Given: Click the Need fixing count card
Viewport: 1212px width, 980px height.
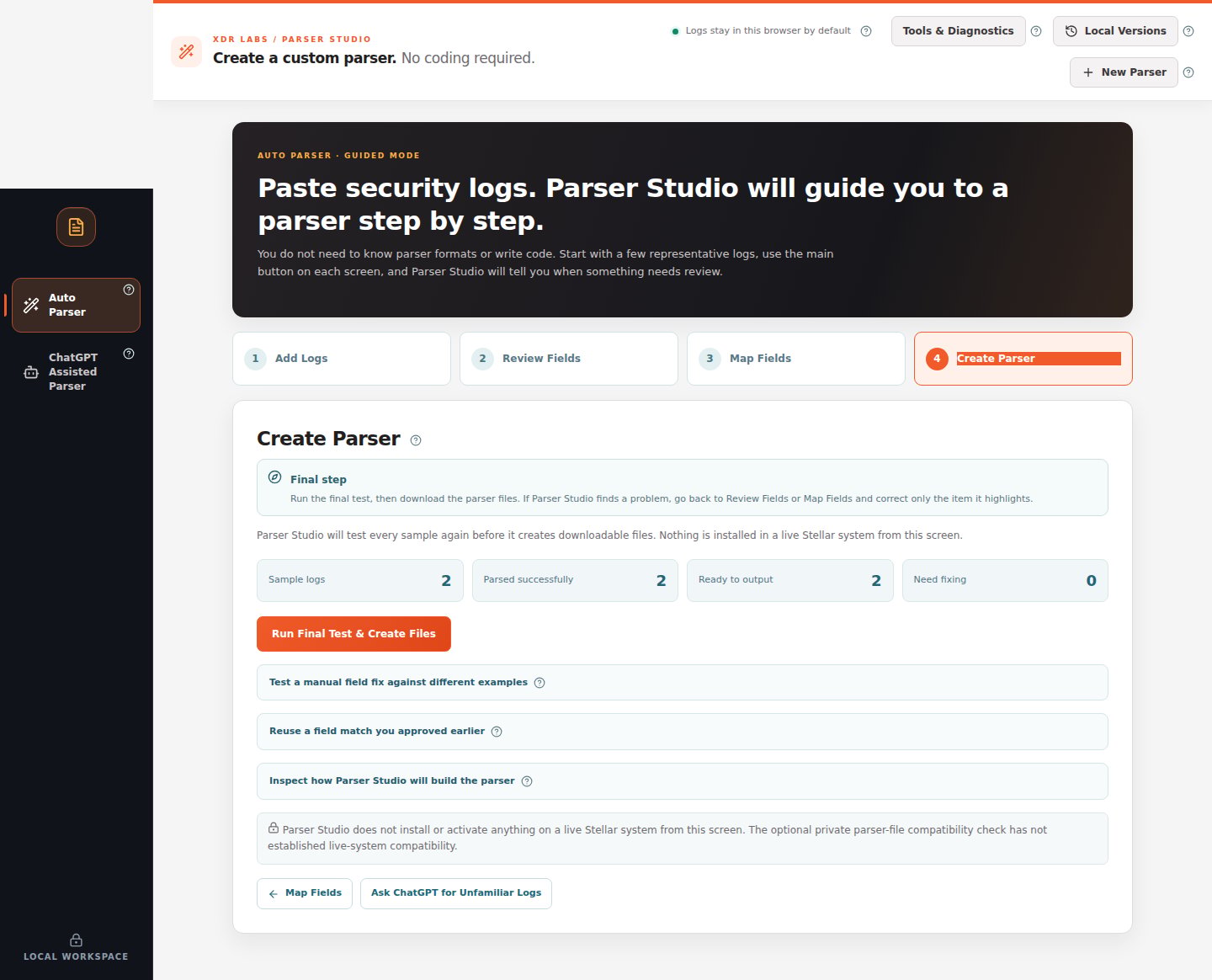Looking at the screenshot, I should pos(1005,580).
